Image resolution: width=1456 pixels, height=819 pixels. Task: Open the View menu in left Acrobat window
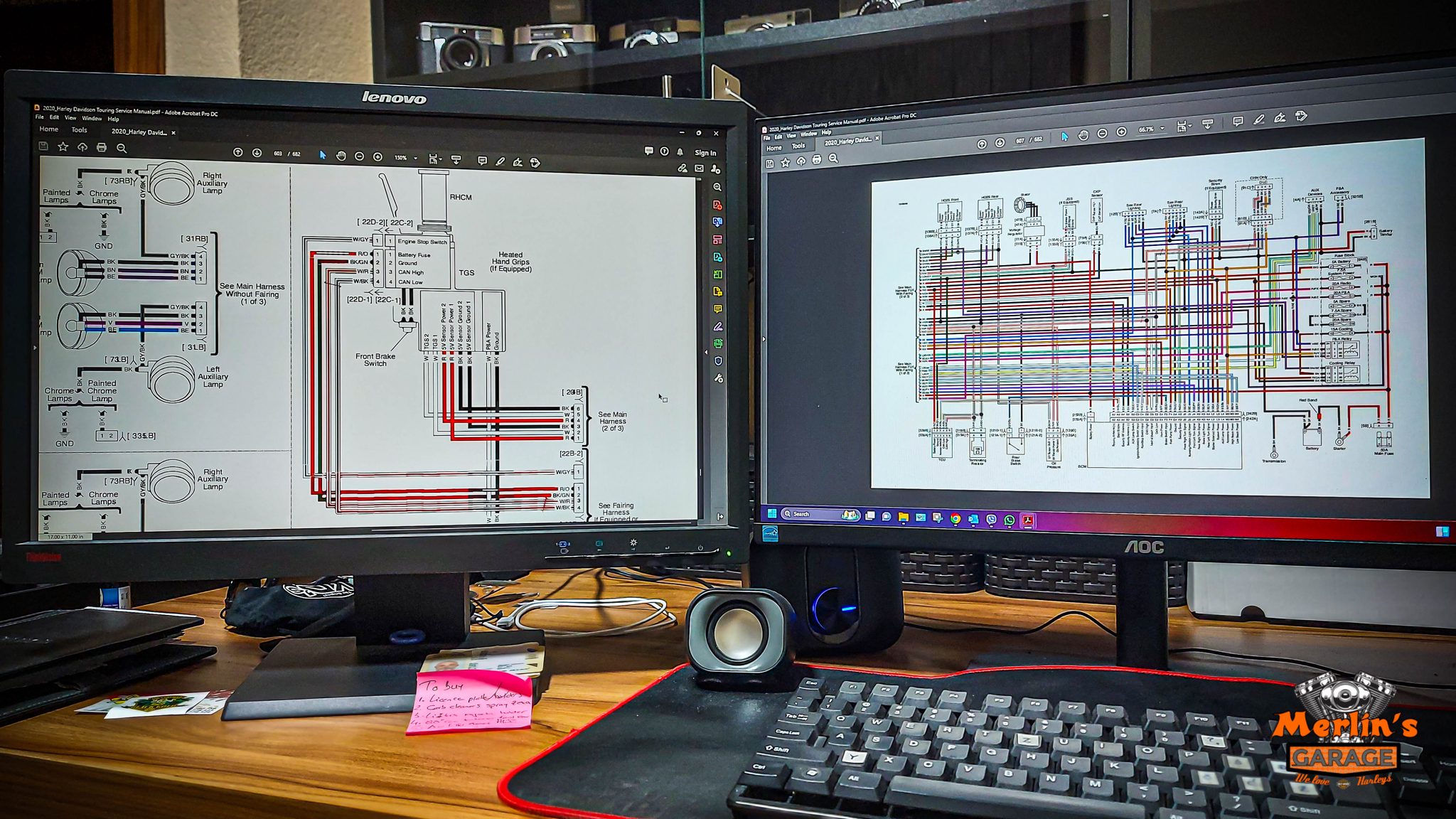[70, 118]
